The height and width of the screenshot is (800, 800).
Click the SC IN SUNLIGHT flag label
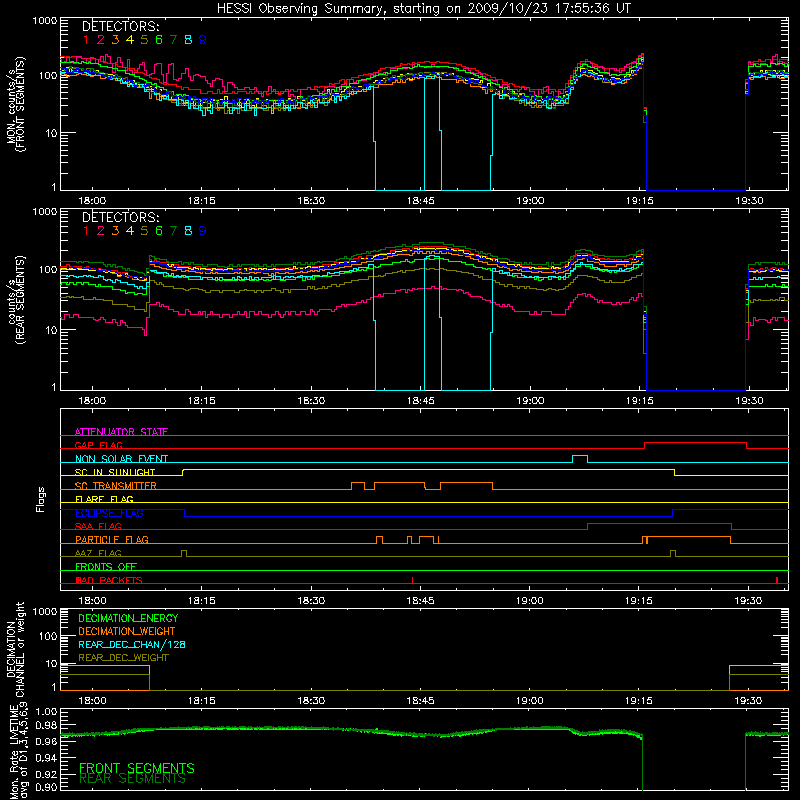click(115, 472)
